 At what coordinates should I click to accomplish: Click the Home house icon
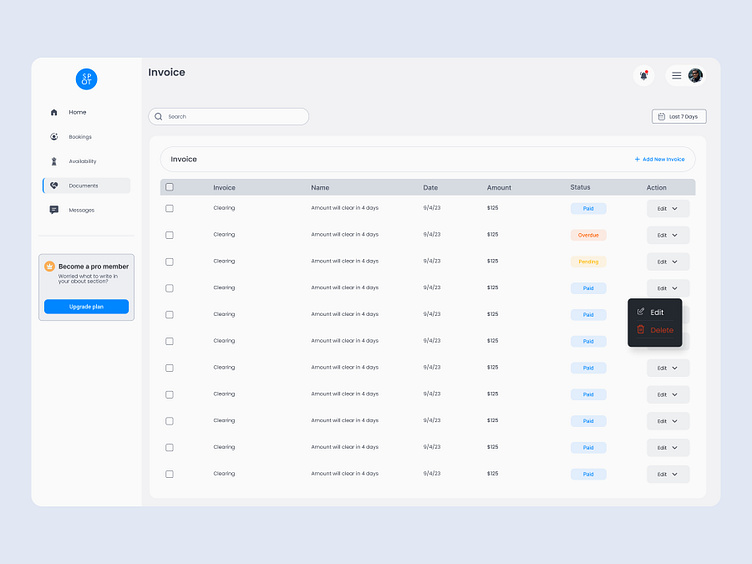click(54, 112)
